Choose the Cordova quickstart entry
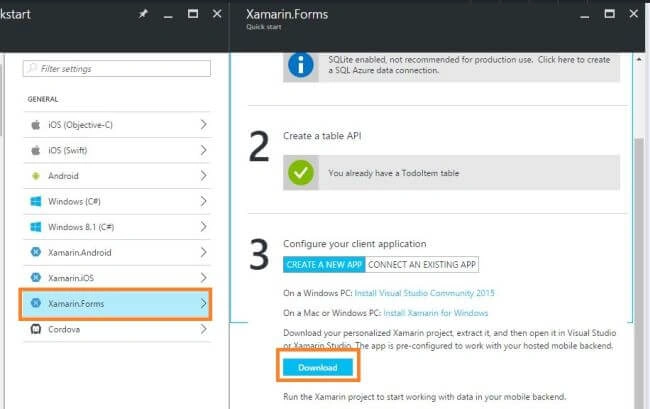This screenshot has height=409, width=650. [x=117, y=329]
